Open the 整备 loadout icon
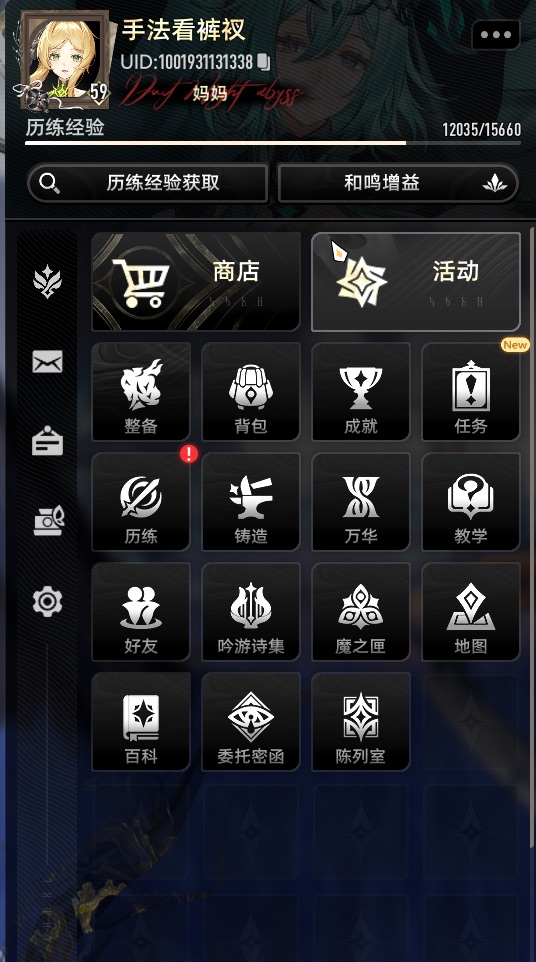The width and height of the screenshot is (536, 962). tap(141, 391)
